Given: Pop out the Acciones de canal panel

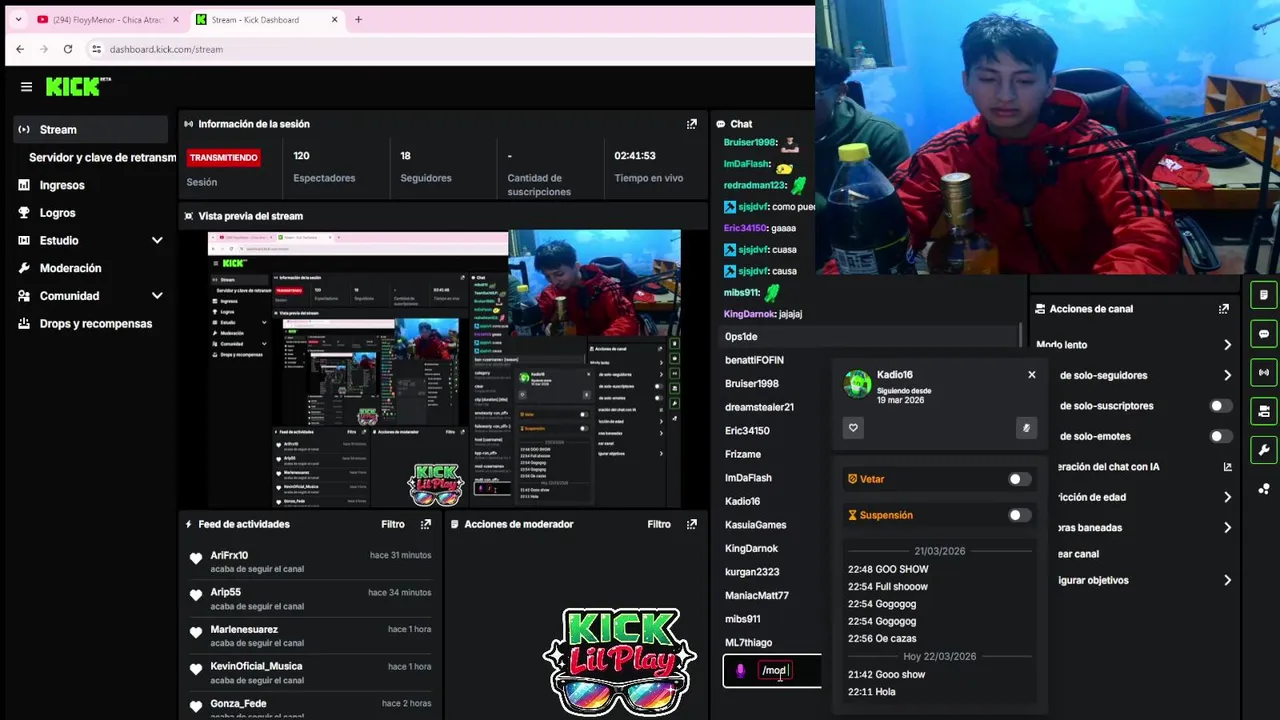Looking at the screenshot, I should pos(1223,309).
